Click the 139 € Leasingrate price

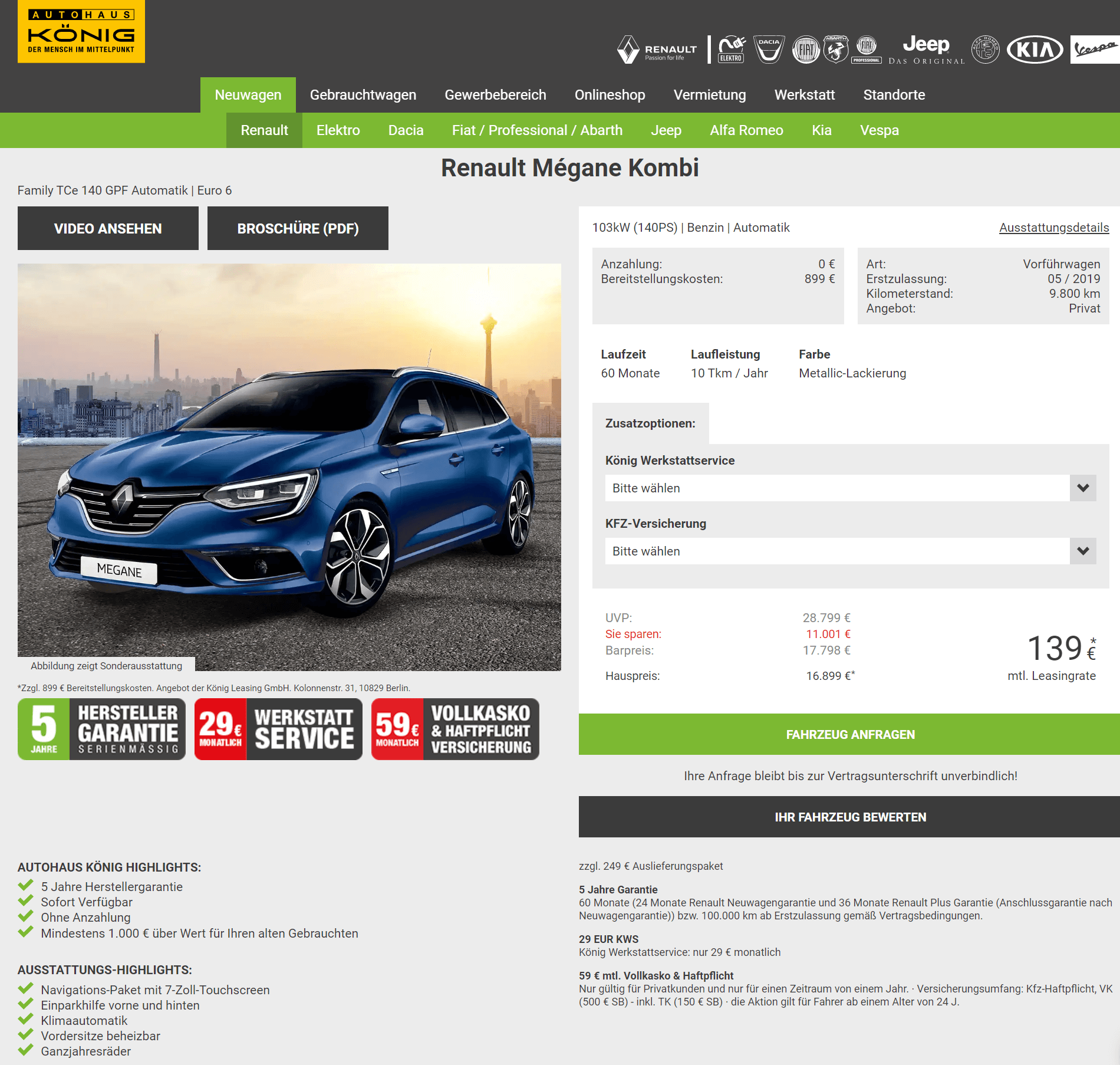[1061, 649]
